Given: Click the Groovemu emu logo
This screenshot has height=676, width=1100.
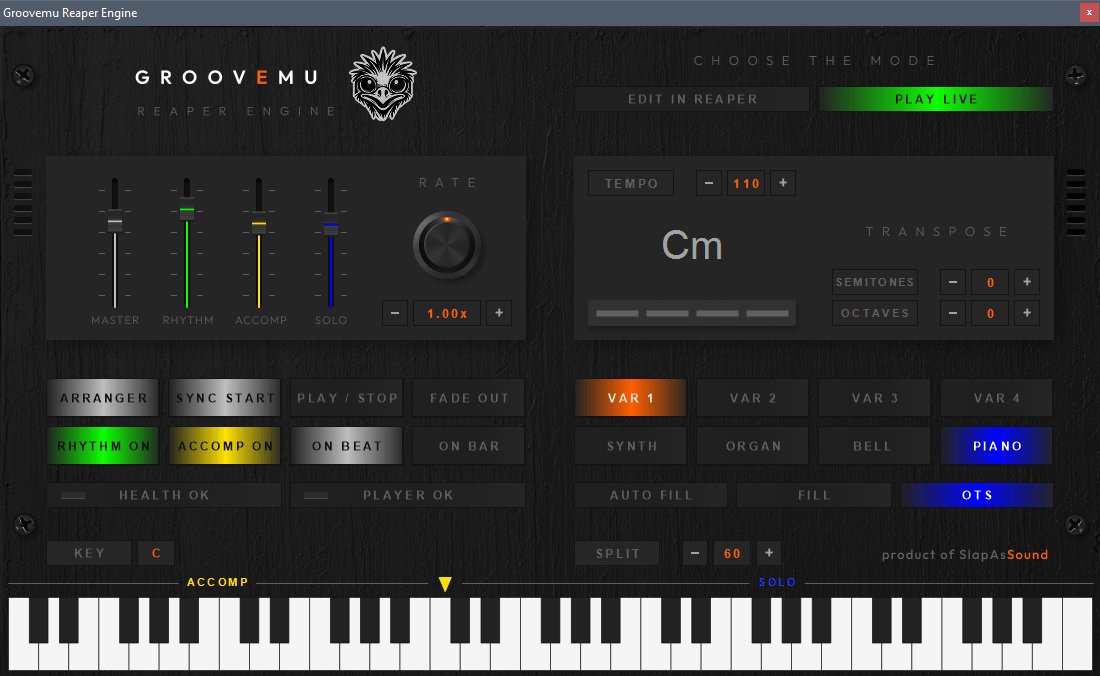Looking at the screenshot, I should [383, 84].
